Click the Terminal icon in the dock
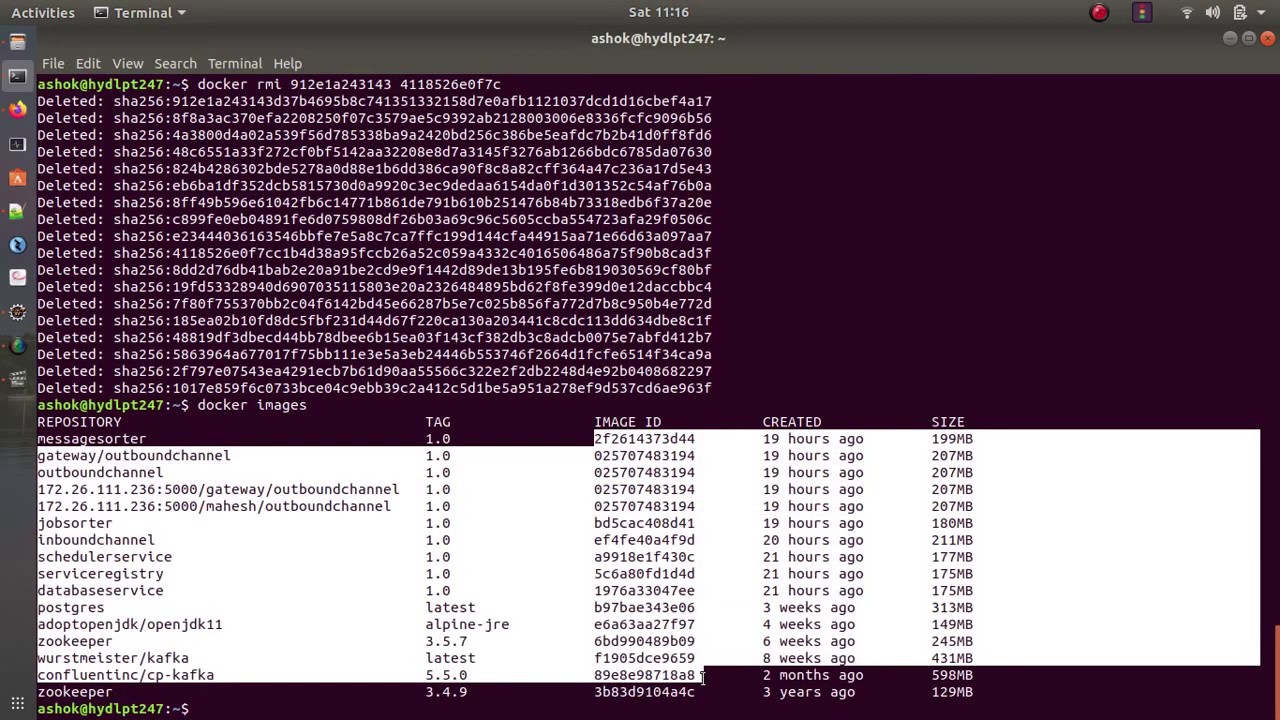The height and width of the screenshot is (720, 1280). [17, 76]
